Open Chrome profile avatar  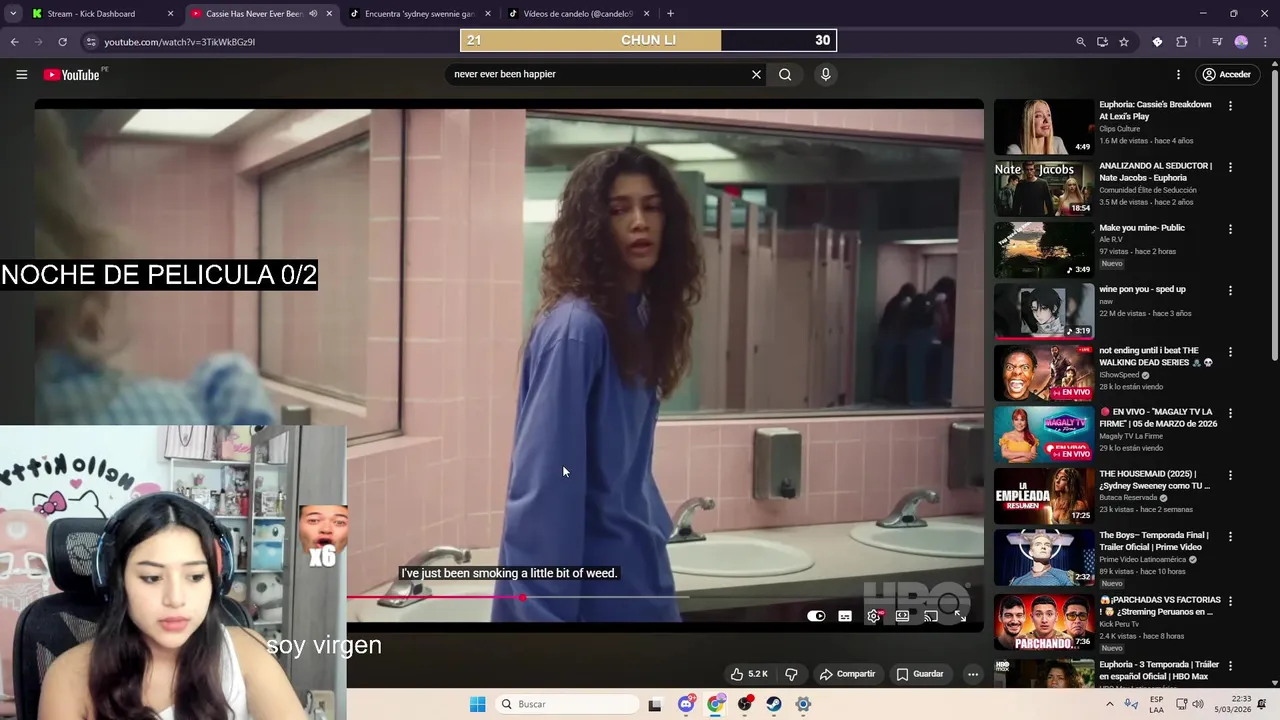click(x=1241, y=41)
